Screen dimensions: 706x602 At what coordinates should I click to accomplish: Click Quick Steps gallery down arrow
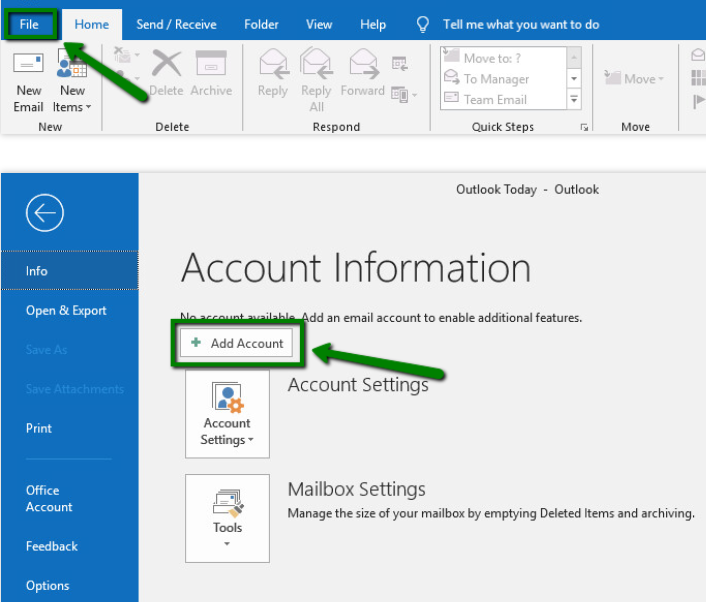[x=574, y=79]
